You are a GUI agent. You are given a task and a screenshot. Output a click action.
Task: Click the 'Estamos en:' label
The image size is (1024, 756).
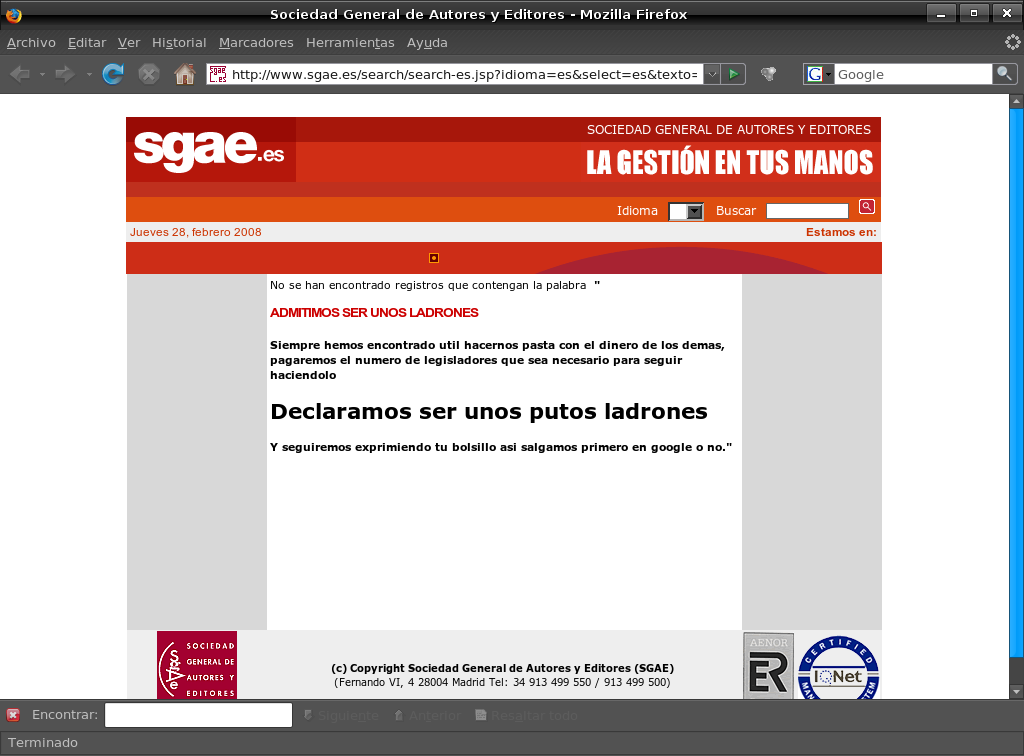[841, 232]
